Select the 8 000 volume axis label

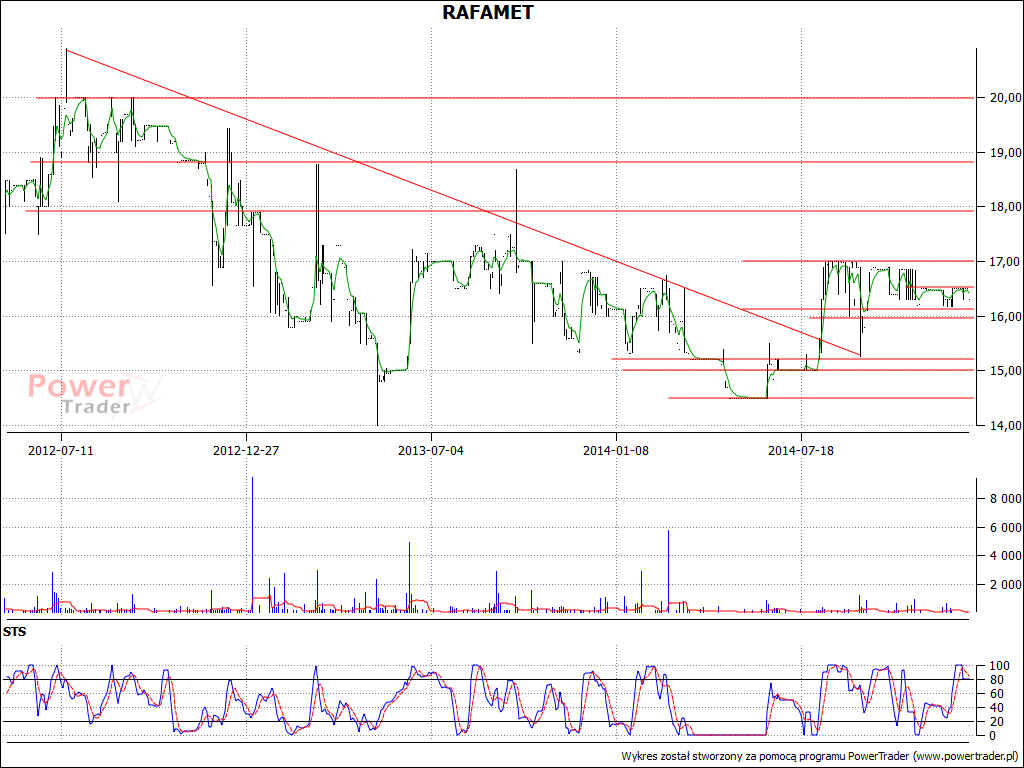click(1006, 499)
